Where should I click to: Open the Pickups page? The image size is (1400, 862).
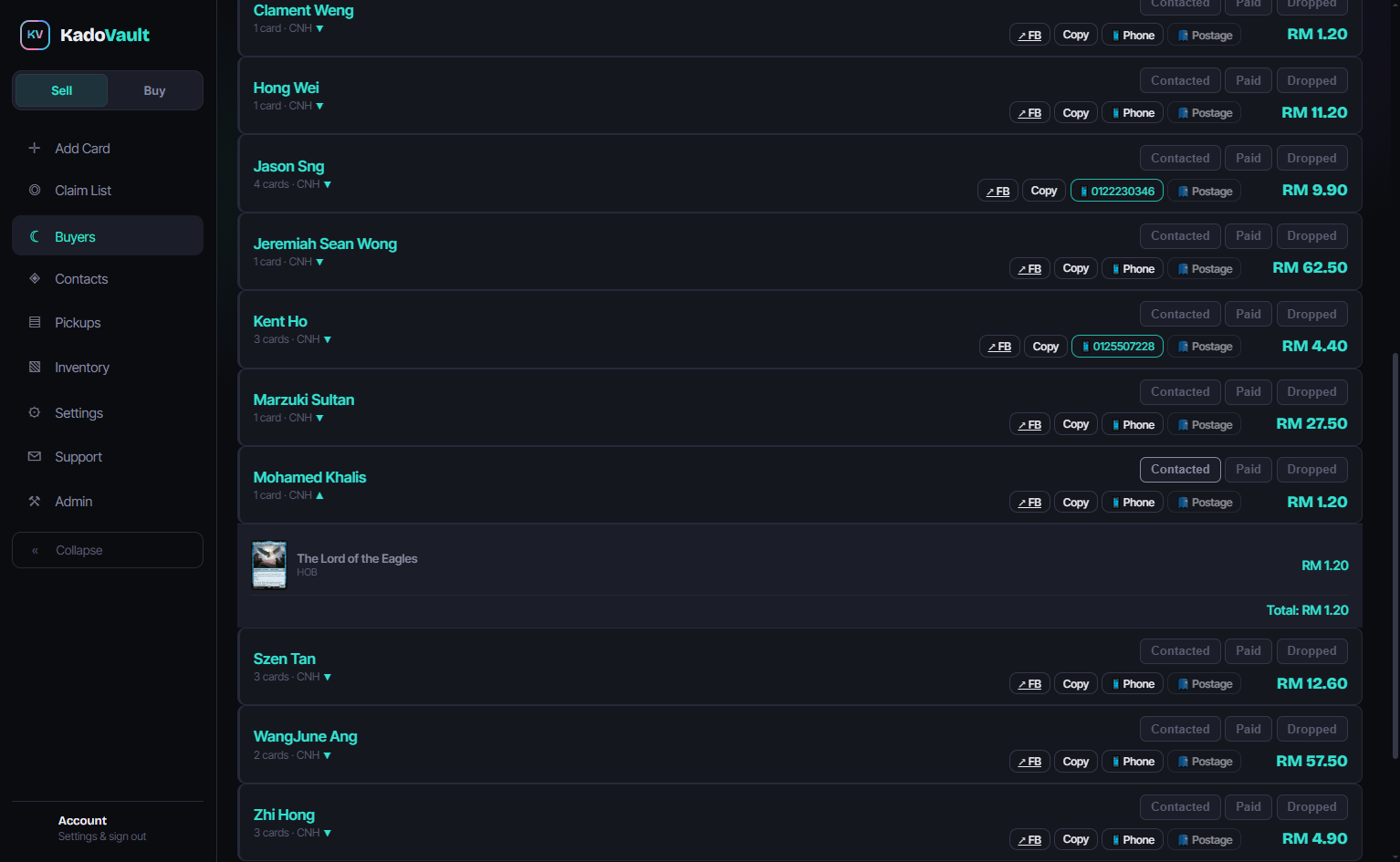point(108,322)
